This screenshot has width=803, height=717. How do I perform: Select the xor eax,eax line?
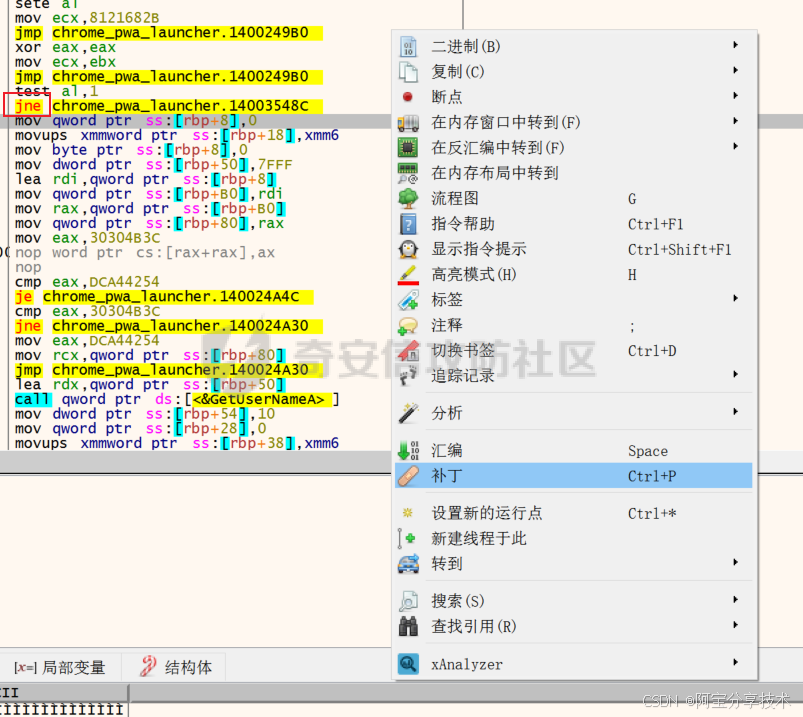65,48
